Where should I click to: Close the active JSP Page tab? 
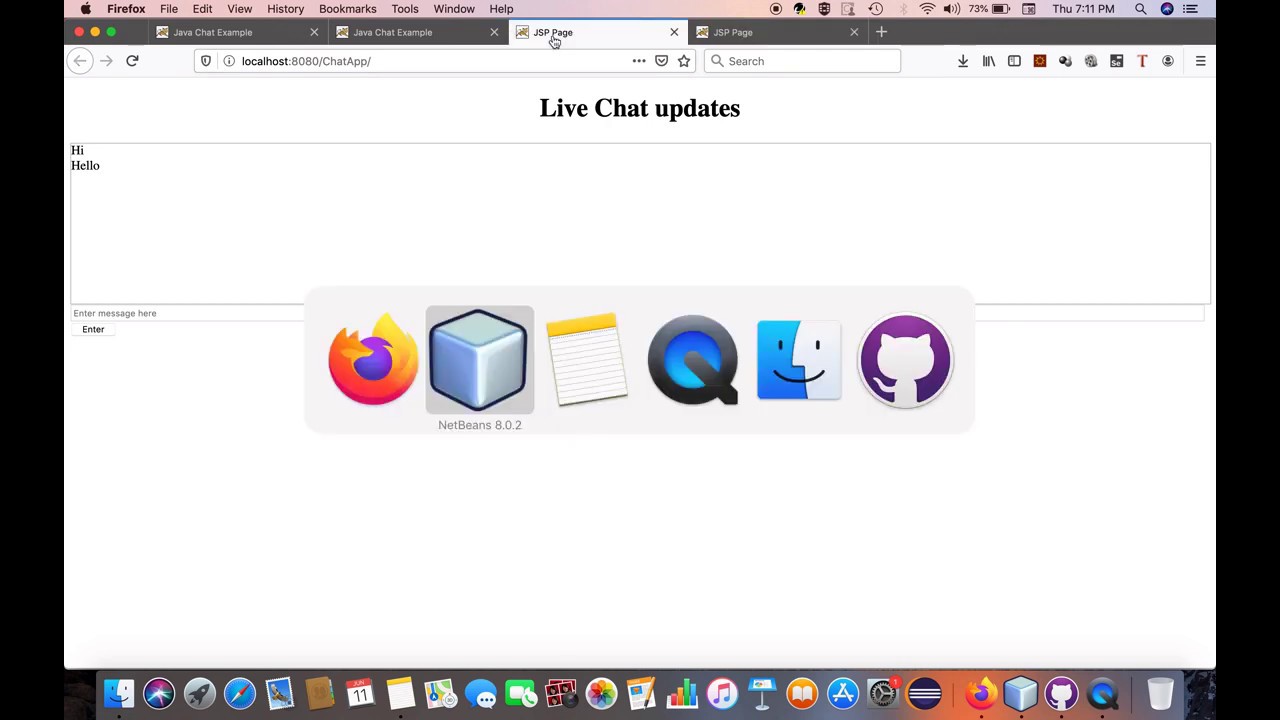[674, 32]
